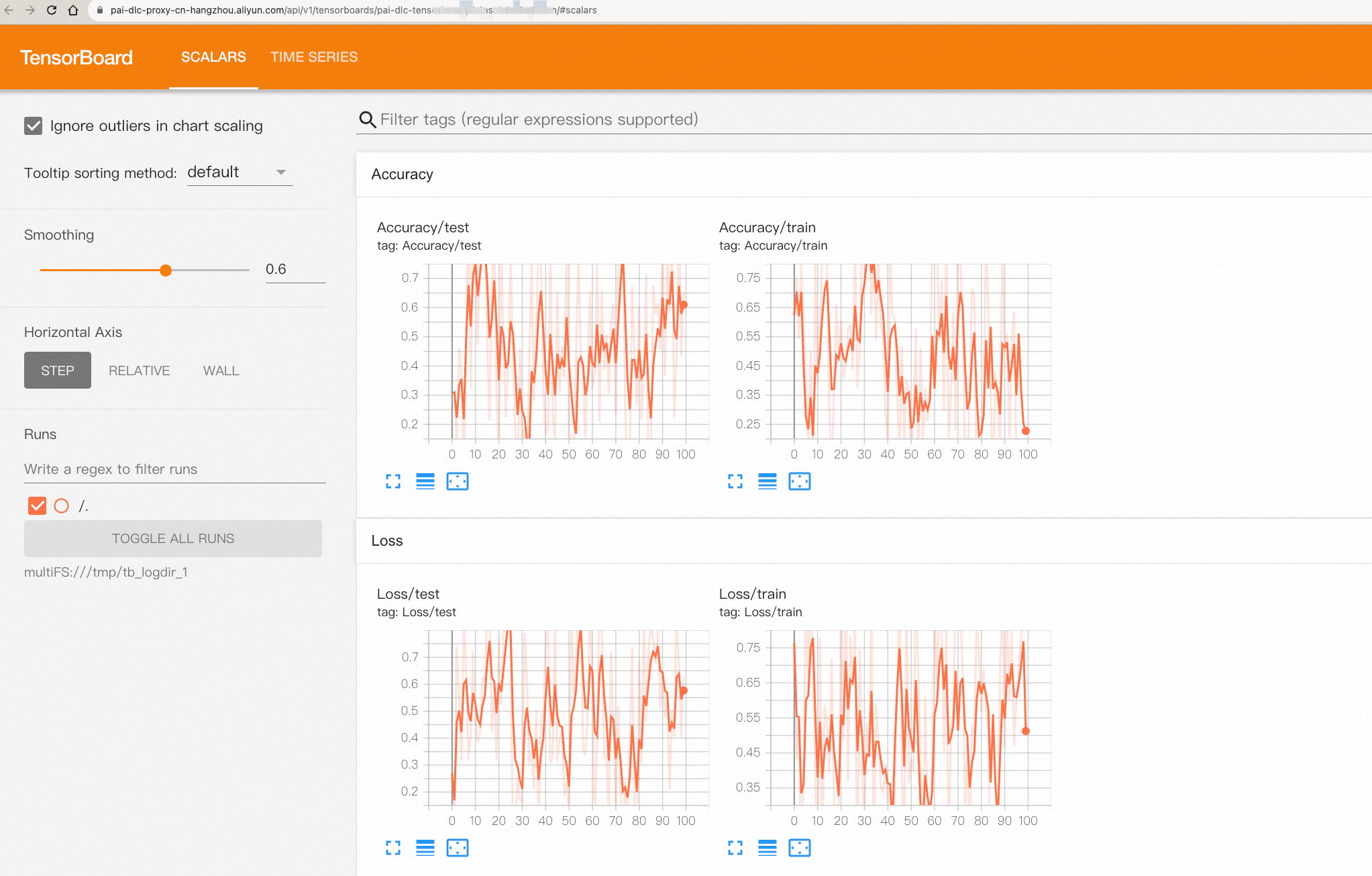Image resolution: width=1372 pixels, height=876 pixels.
Task: Switch to the TIME SERIES tab
Action: [314, 57]
